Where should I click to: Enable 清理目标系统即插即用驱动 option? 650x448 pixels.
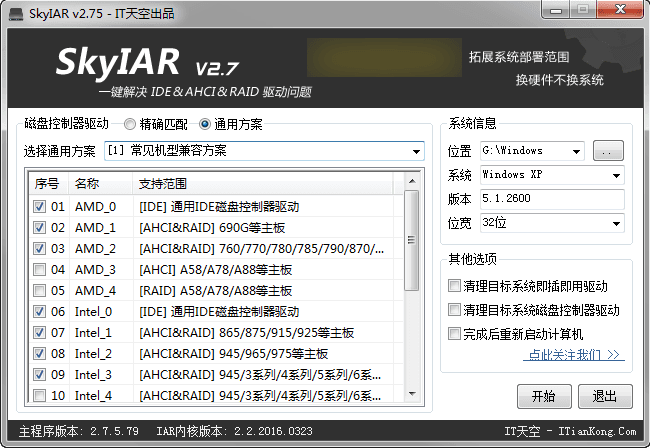pos(454,286)
